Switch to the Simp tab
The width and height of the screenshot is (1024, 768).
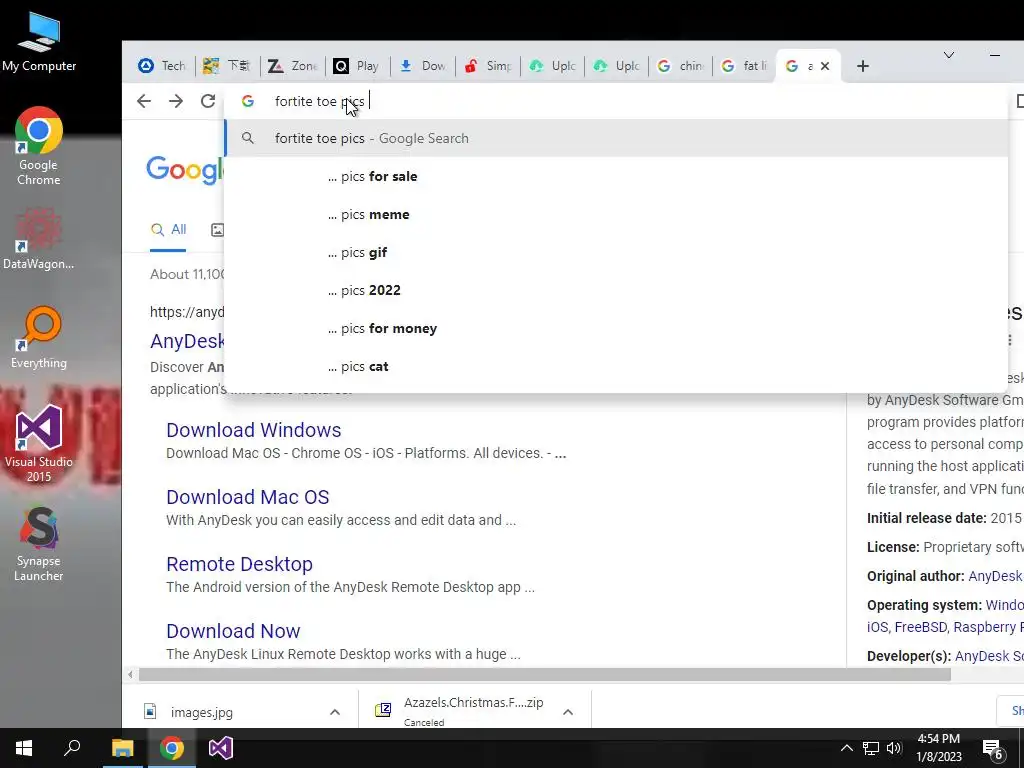coord(487,66)
